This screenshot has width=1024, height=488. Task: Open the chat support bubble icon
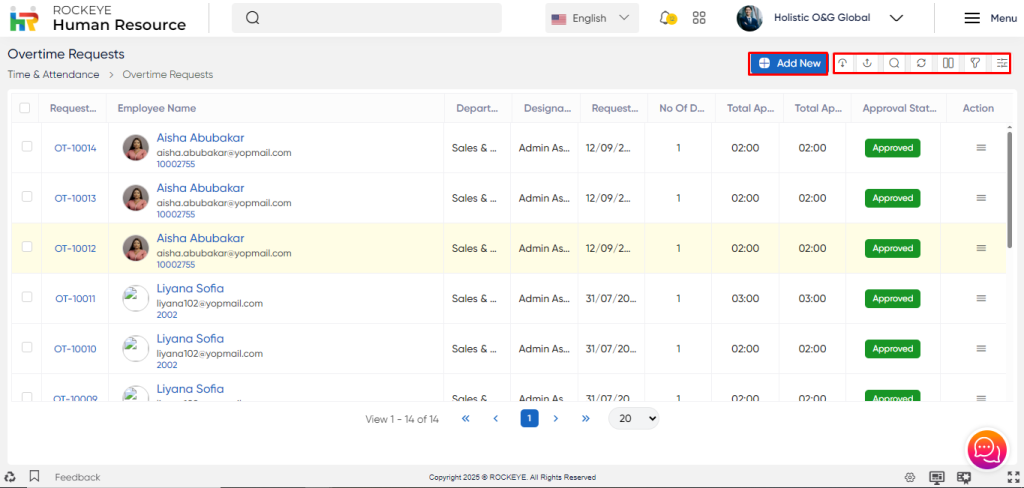pyautogui.click(x=985, y=449)
